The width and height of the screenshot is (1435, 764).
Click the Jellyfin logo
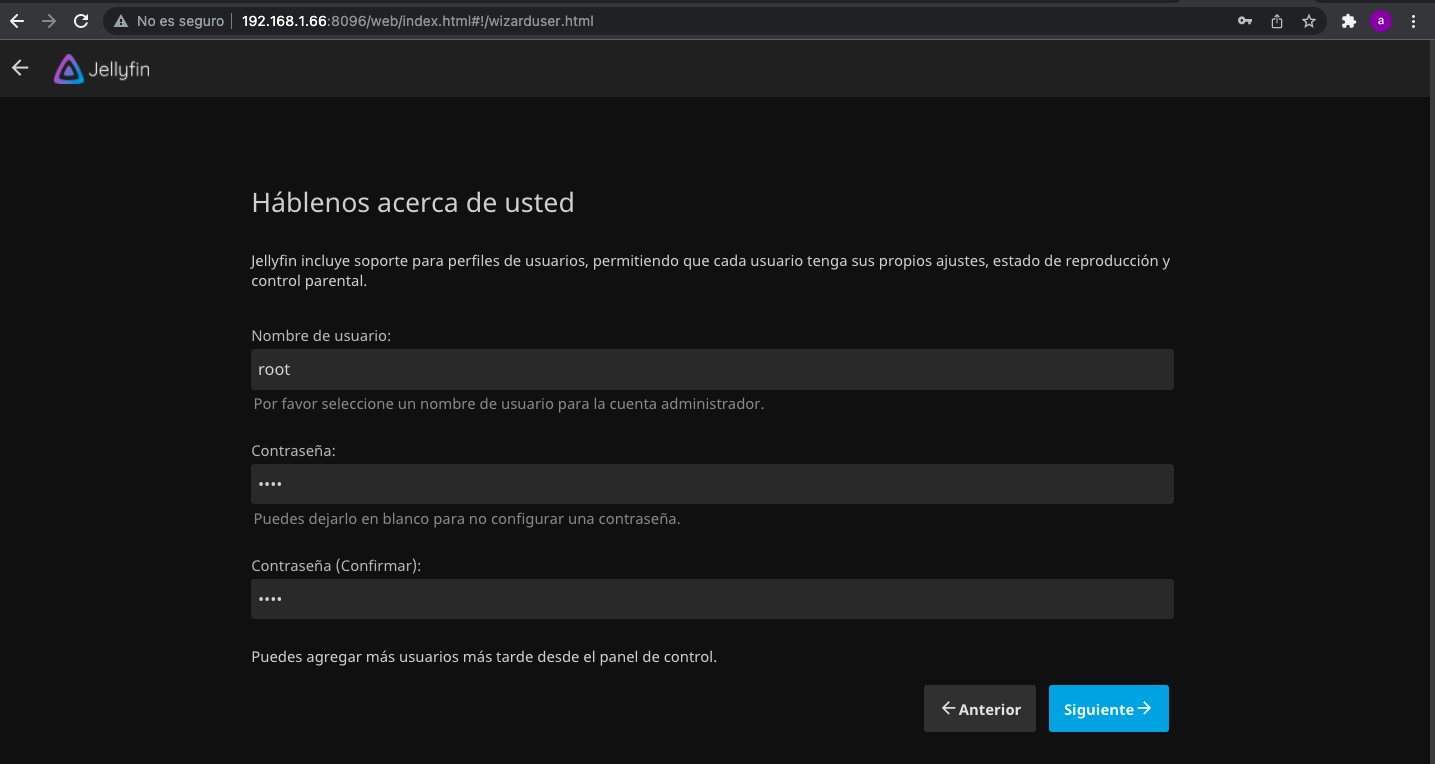point(102,69)
